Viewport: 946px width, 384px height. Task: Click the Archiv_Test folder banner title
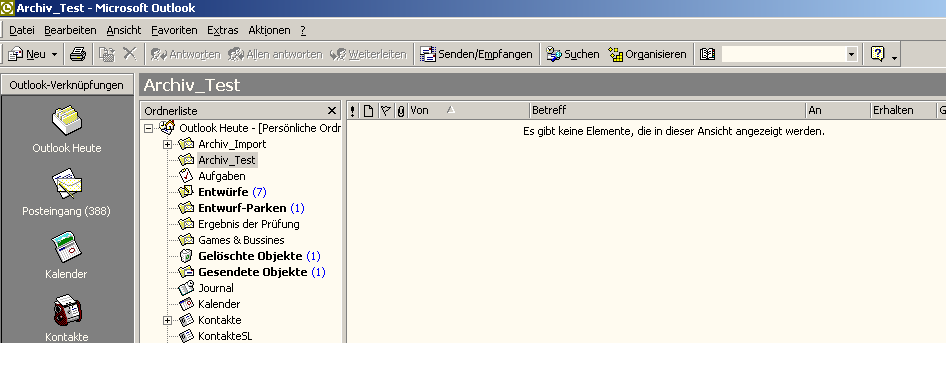click(192, 85)
